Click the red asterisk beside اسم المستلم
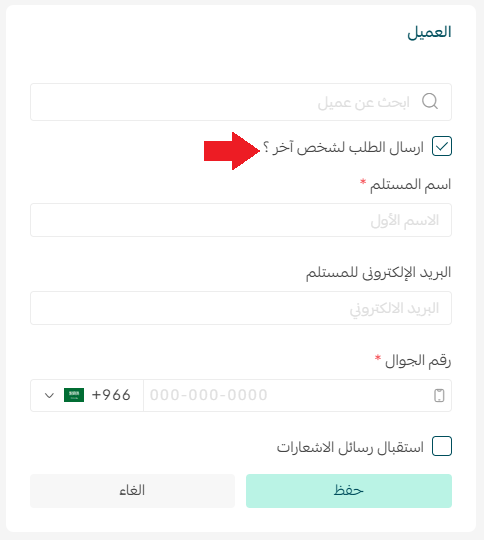 pos(363,182)
